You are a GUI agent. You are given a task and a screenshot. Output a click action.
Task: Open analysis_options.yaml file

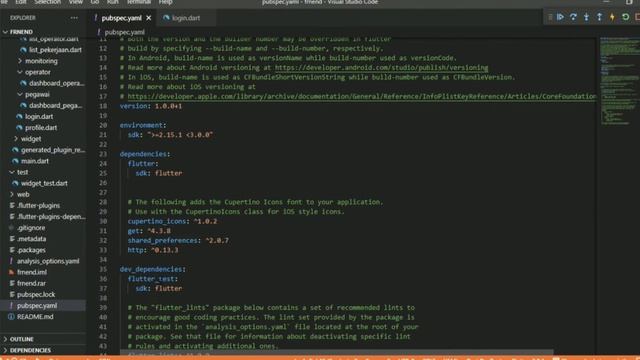coord(48,261)
